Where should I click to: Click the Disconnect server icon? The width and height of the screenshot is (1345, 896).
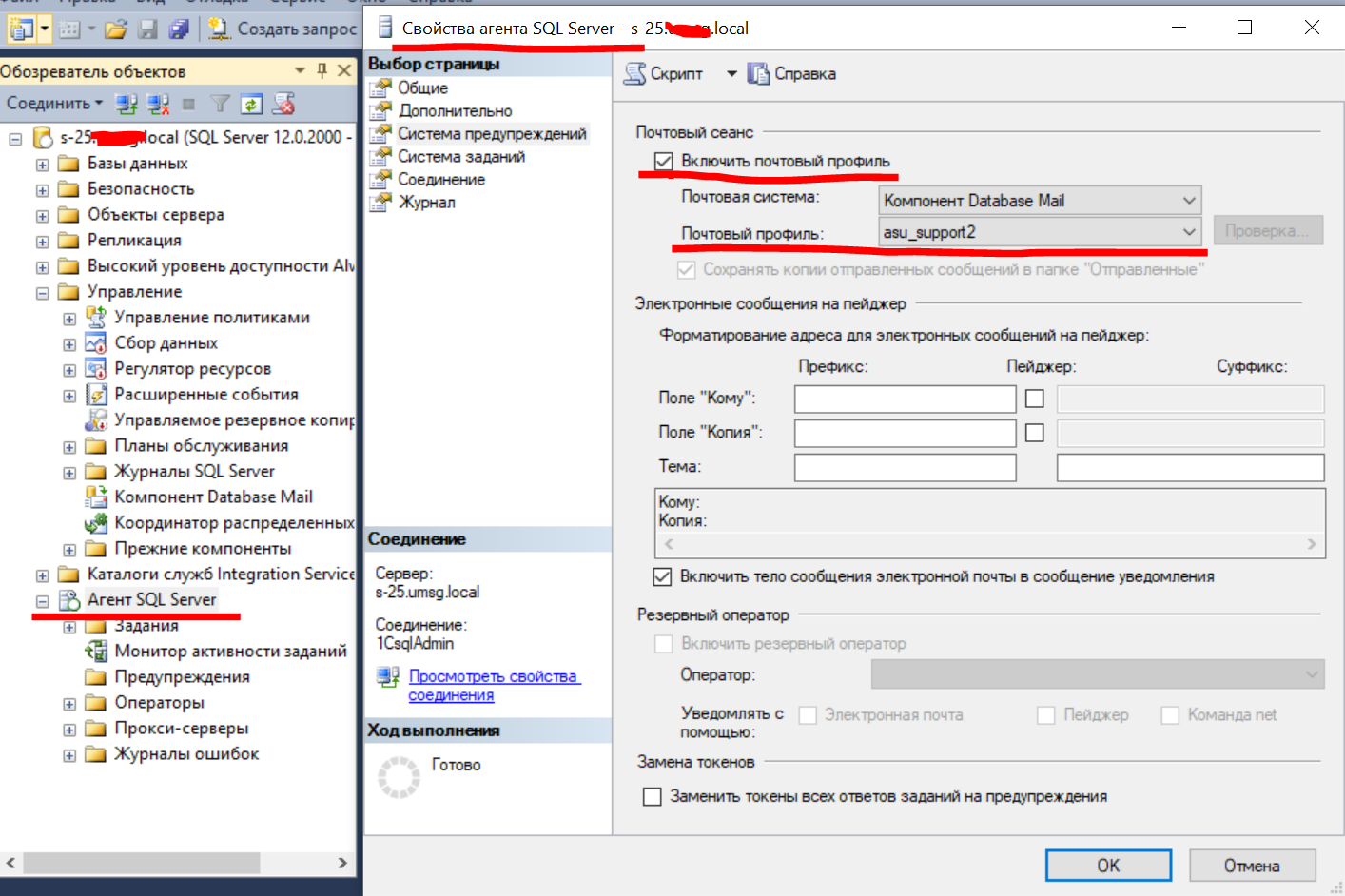(158, 104)
